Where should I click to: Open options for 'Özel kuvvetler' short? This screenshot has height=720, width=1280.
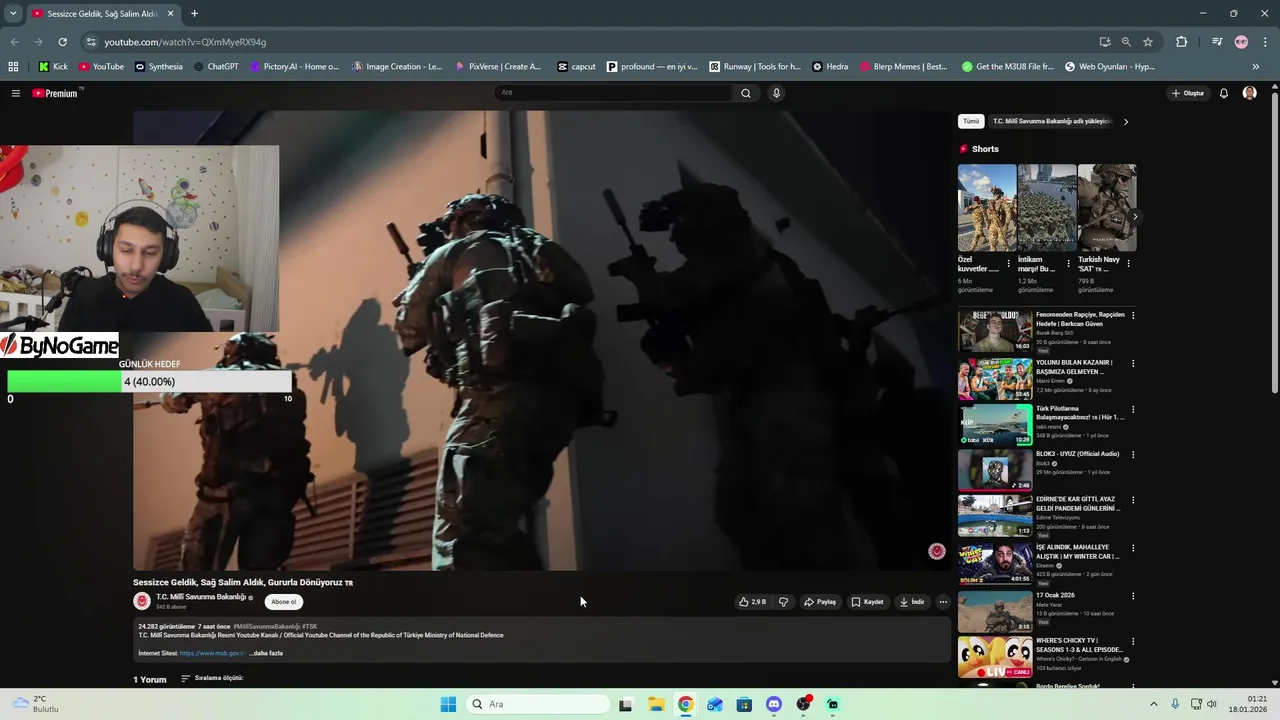(x=1008, y=264)
